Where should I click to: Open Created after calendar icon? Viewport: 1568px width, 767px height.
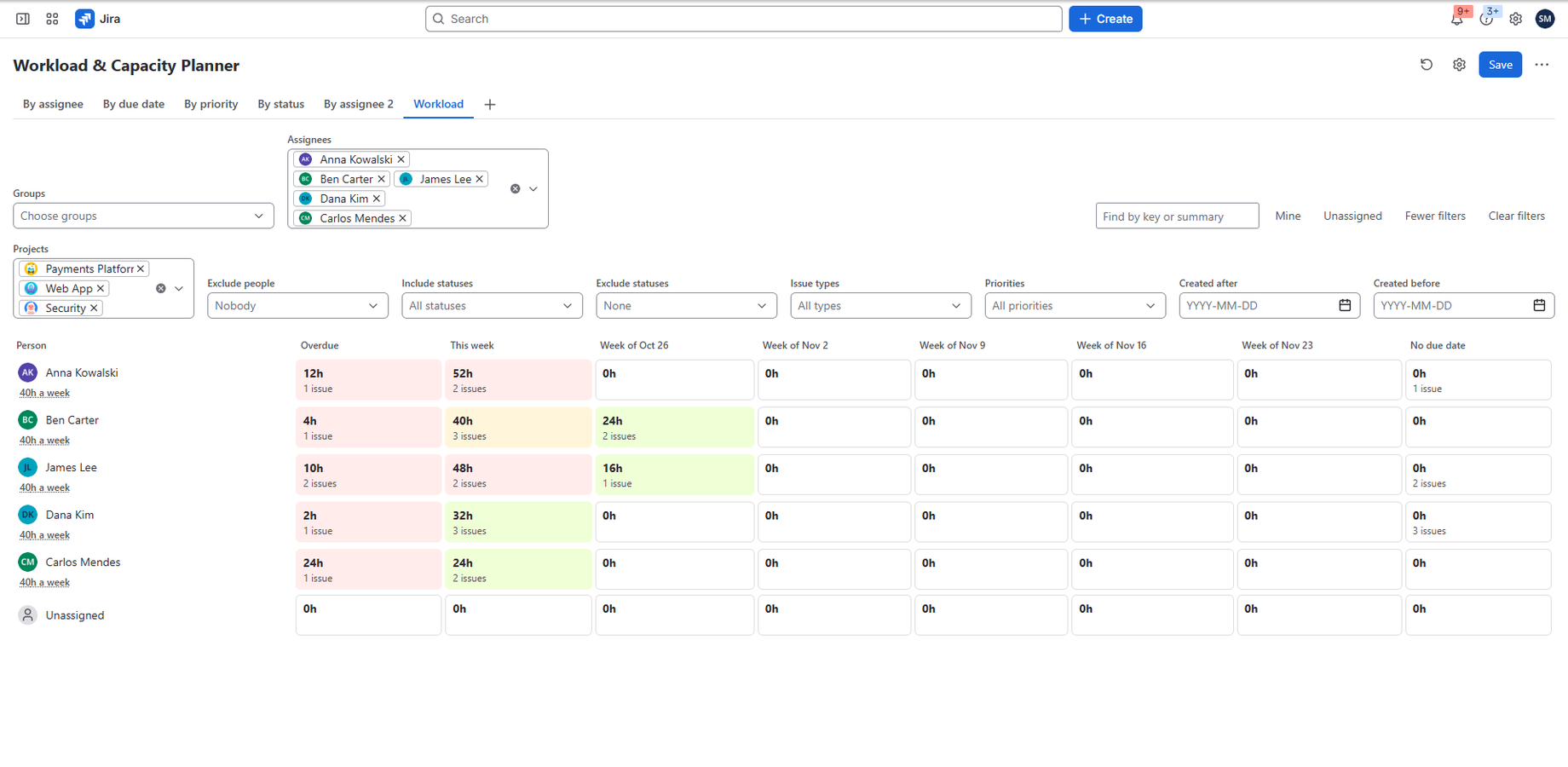[x=1345, y=305]
